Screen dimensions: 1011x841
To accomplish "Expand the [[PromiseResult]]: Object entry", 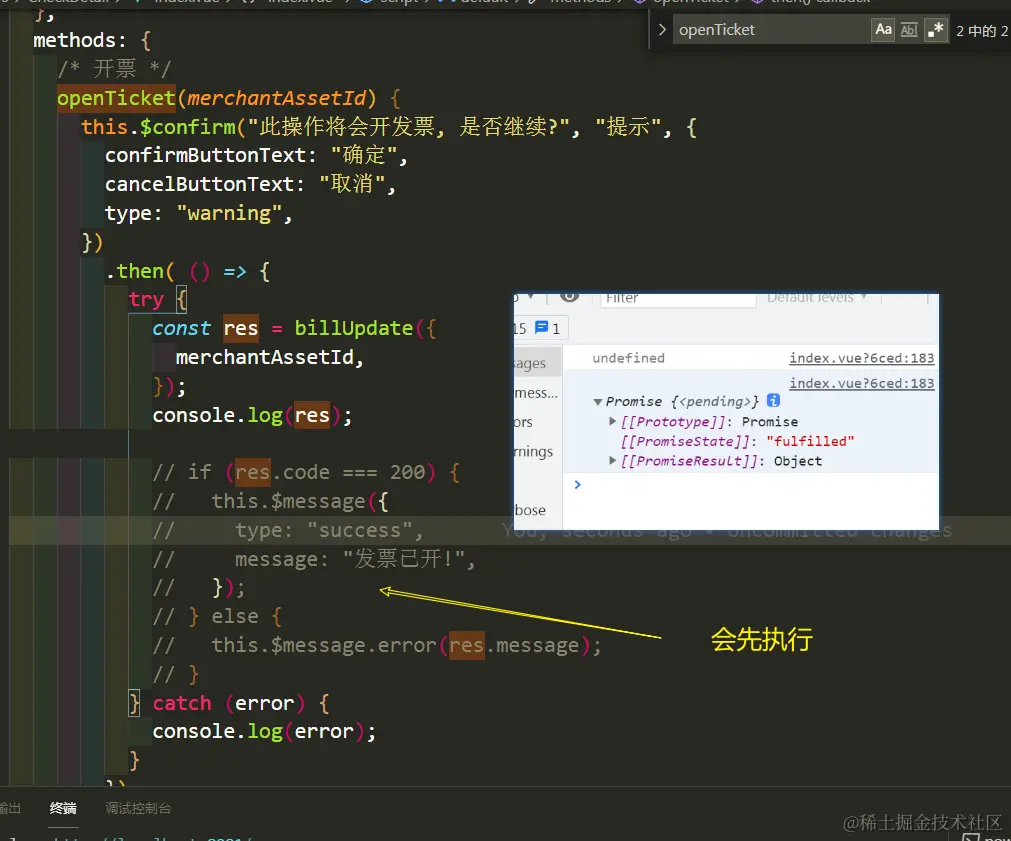I will point(613,460).
